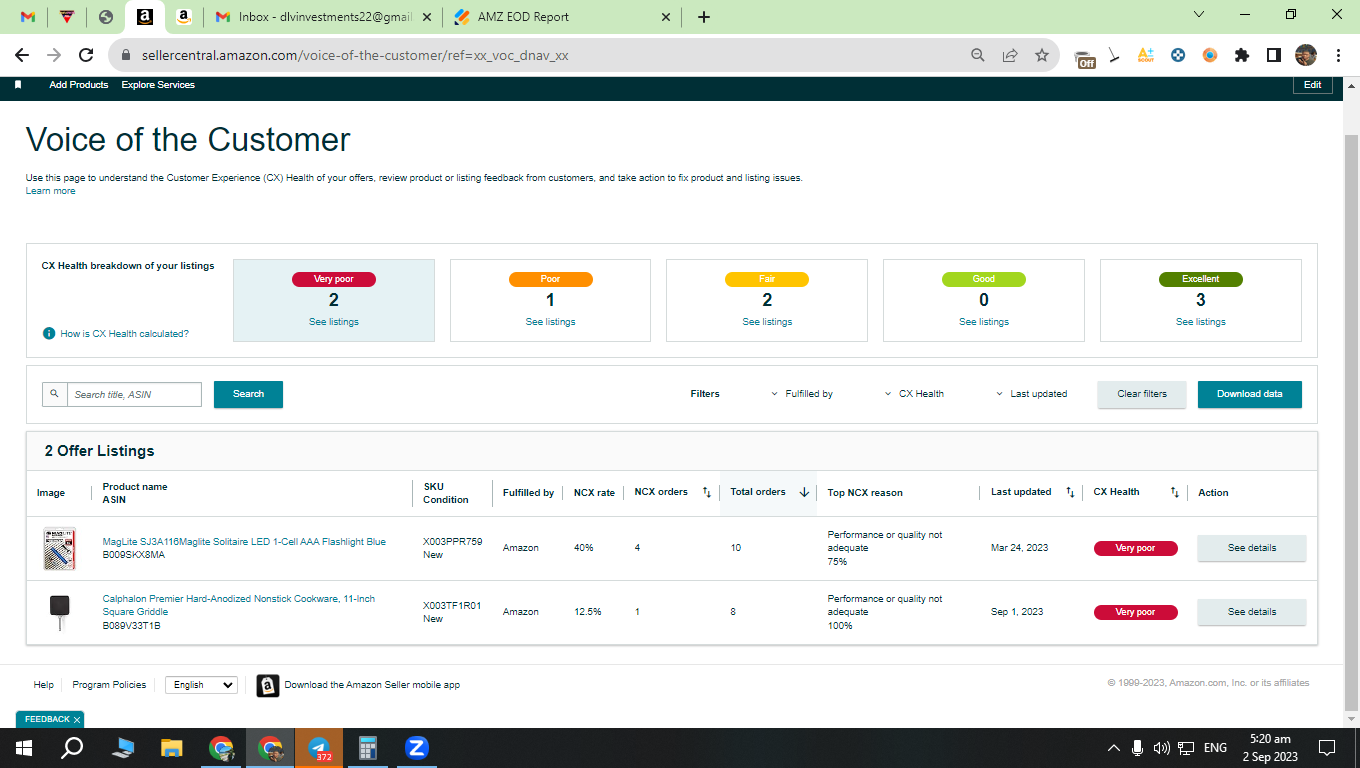Click the zoom magnifier icon in address bar
The image size is (1360, 768).
[x=978, y=55]
